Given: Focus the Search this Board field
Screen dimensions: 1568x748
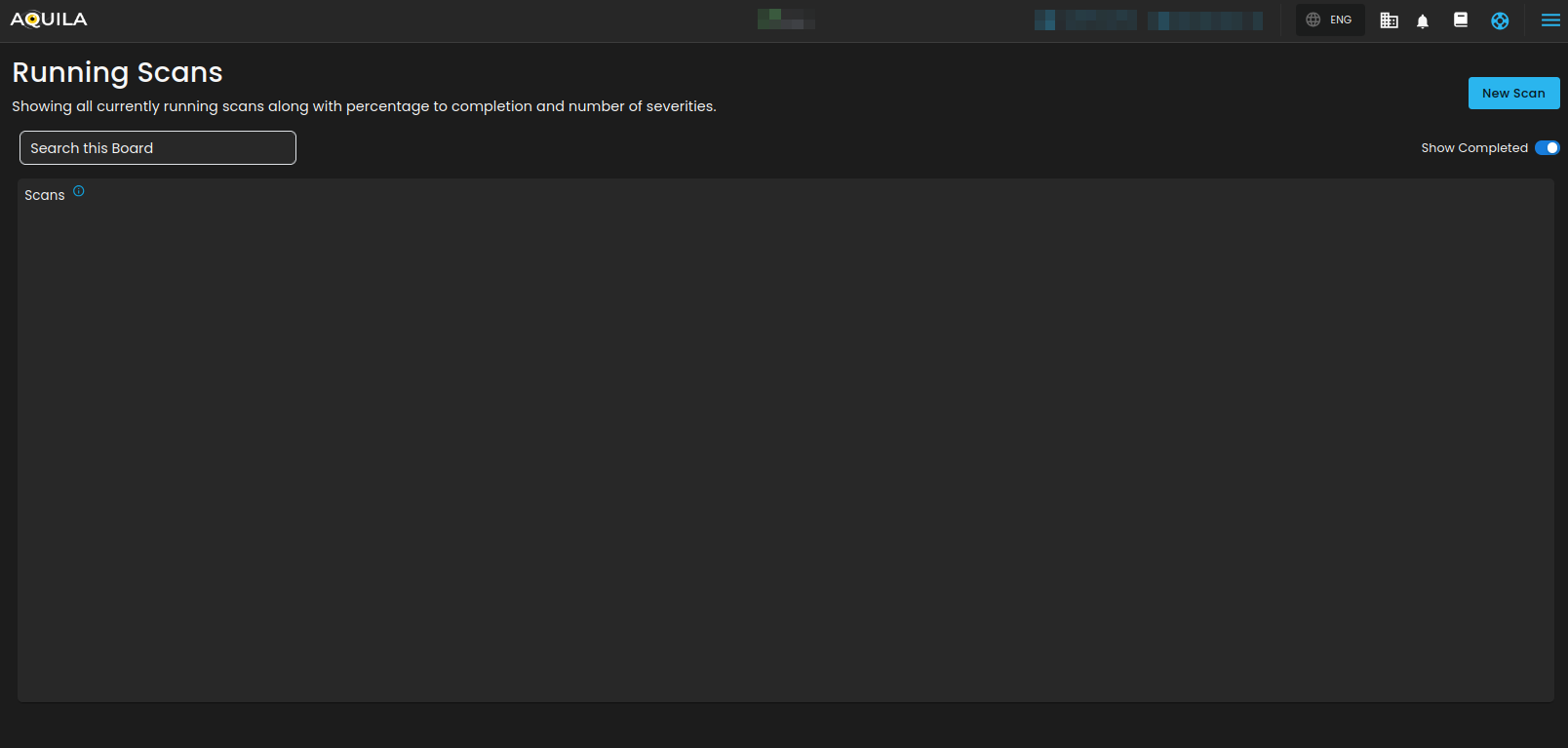Looking at the screenshot, I should pyautogui.click(x=158, y=148).
